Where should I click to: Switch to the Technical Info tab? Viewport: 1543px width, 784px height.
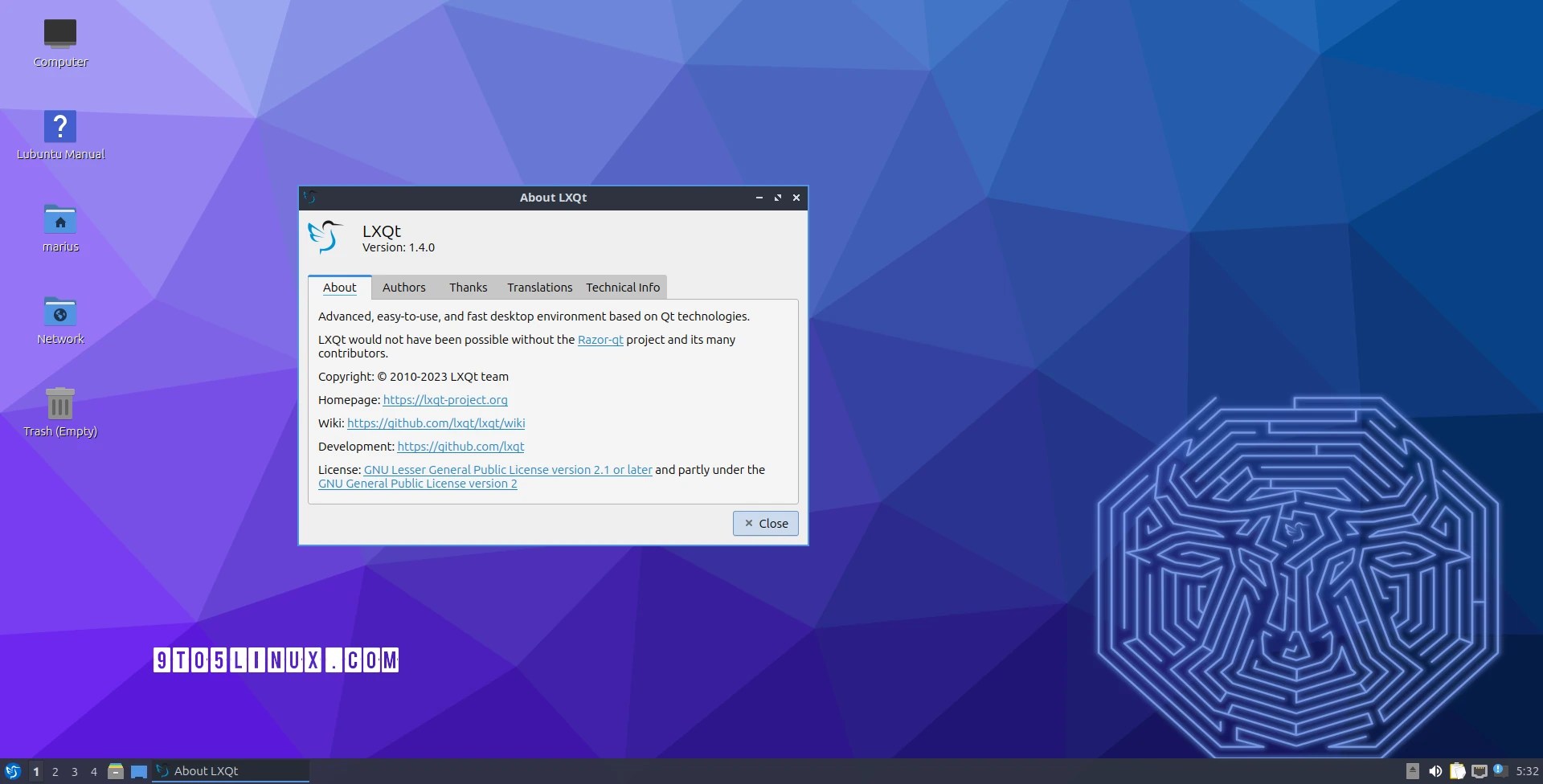tap(623, 287)
